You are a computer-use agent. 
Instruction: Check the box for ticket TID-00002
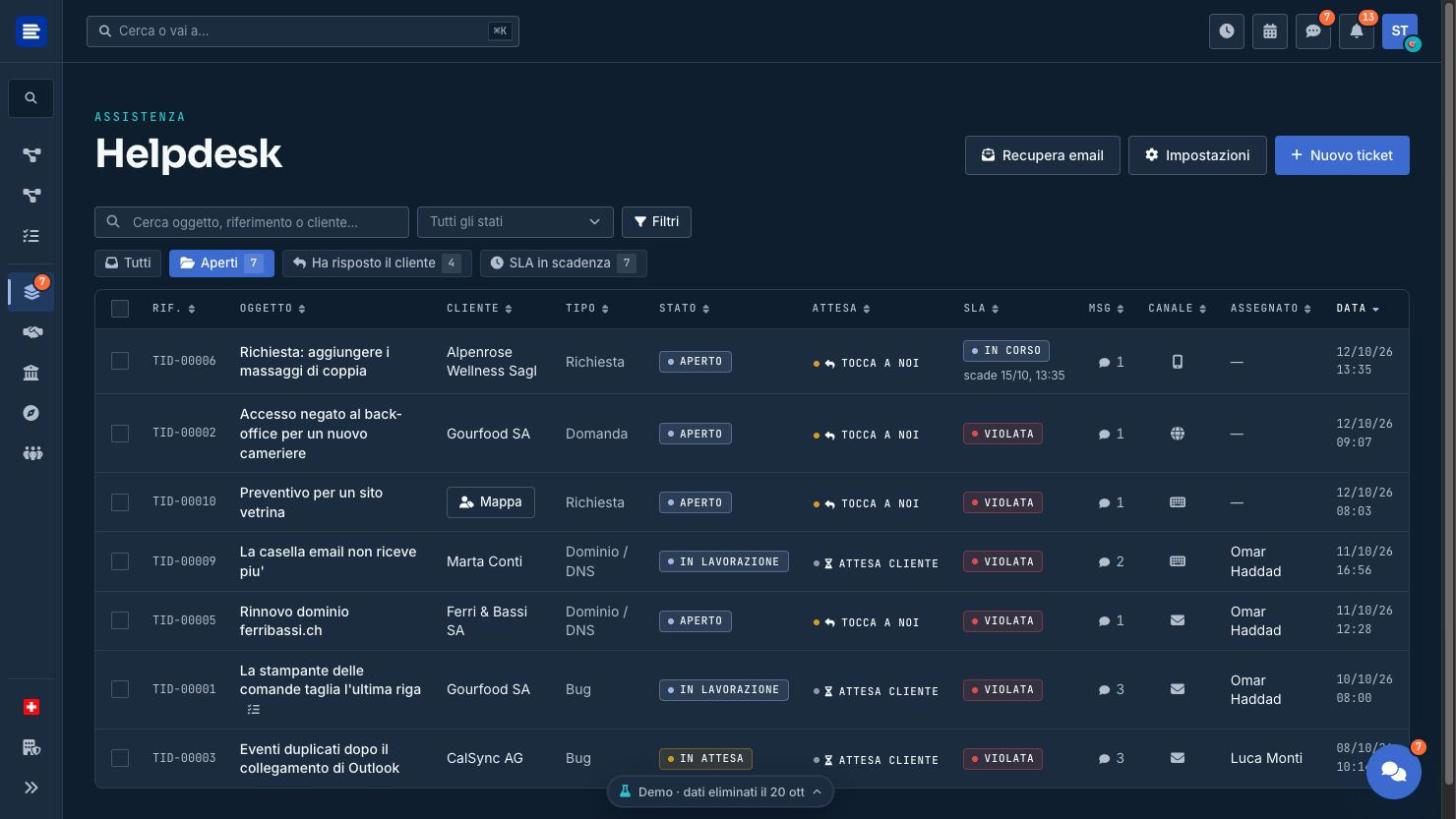click(120, 433)
